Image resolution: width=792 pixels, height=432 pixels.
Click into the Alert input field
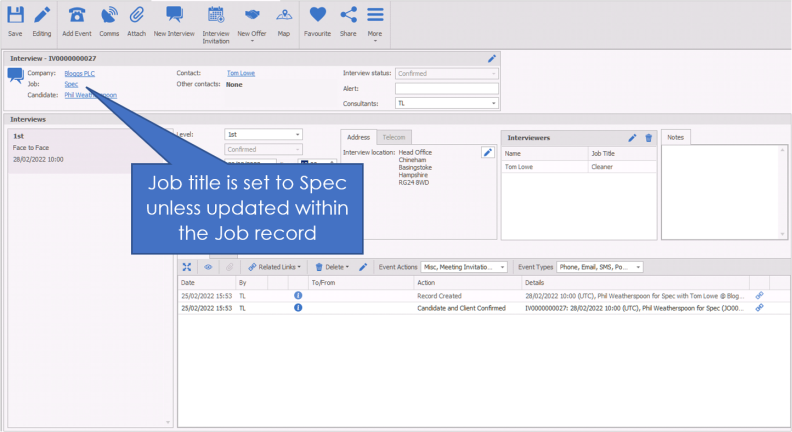pyautogui.click(x=446, y=88)
